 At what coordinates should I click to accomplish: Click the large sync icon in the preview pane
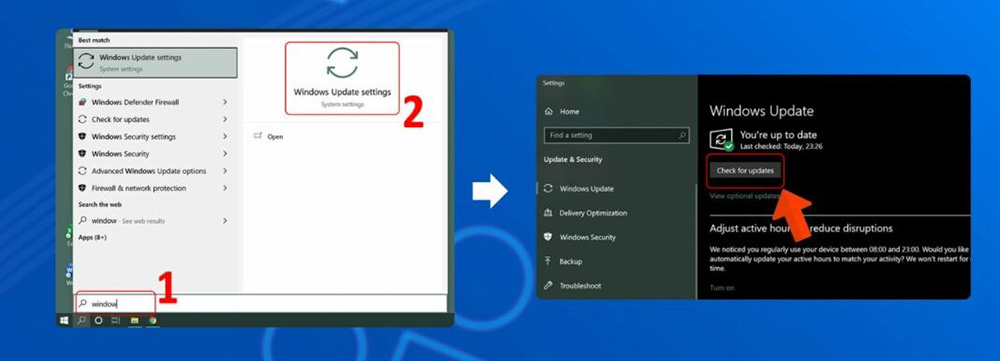click(x=342, y=63)
